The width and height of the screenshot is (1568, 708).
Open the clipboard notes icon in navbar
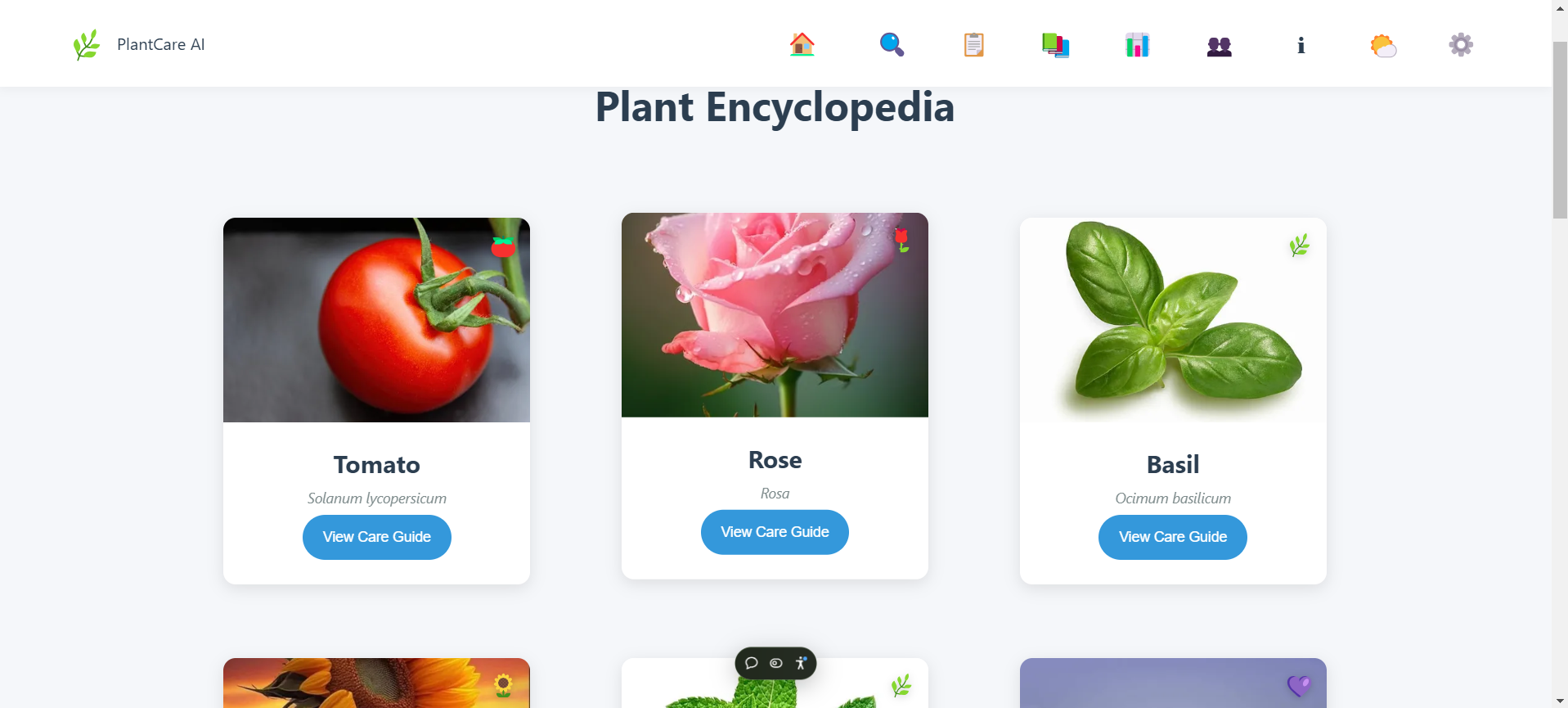click(973, 44)
